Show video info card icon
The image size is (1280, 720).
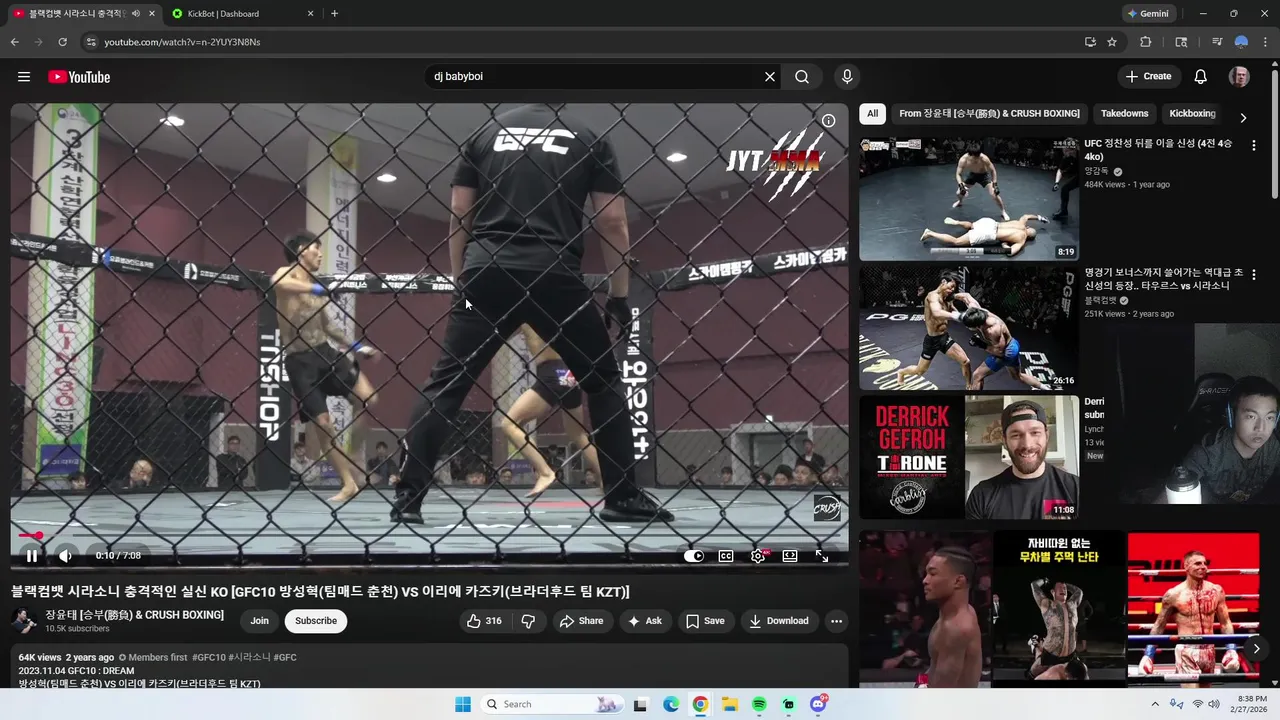click(x=828, y=121)
